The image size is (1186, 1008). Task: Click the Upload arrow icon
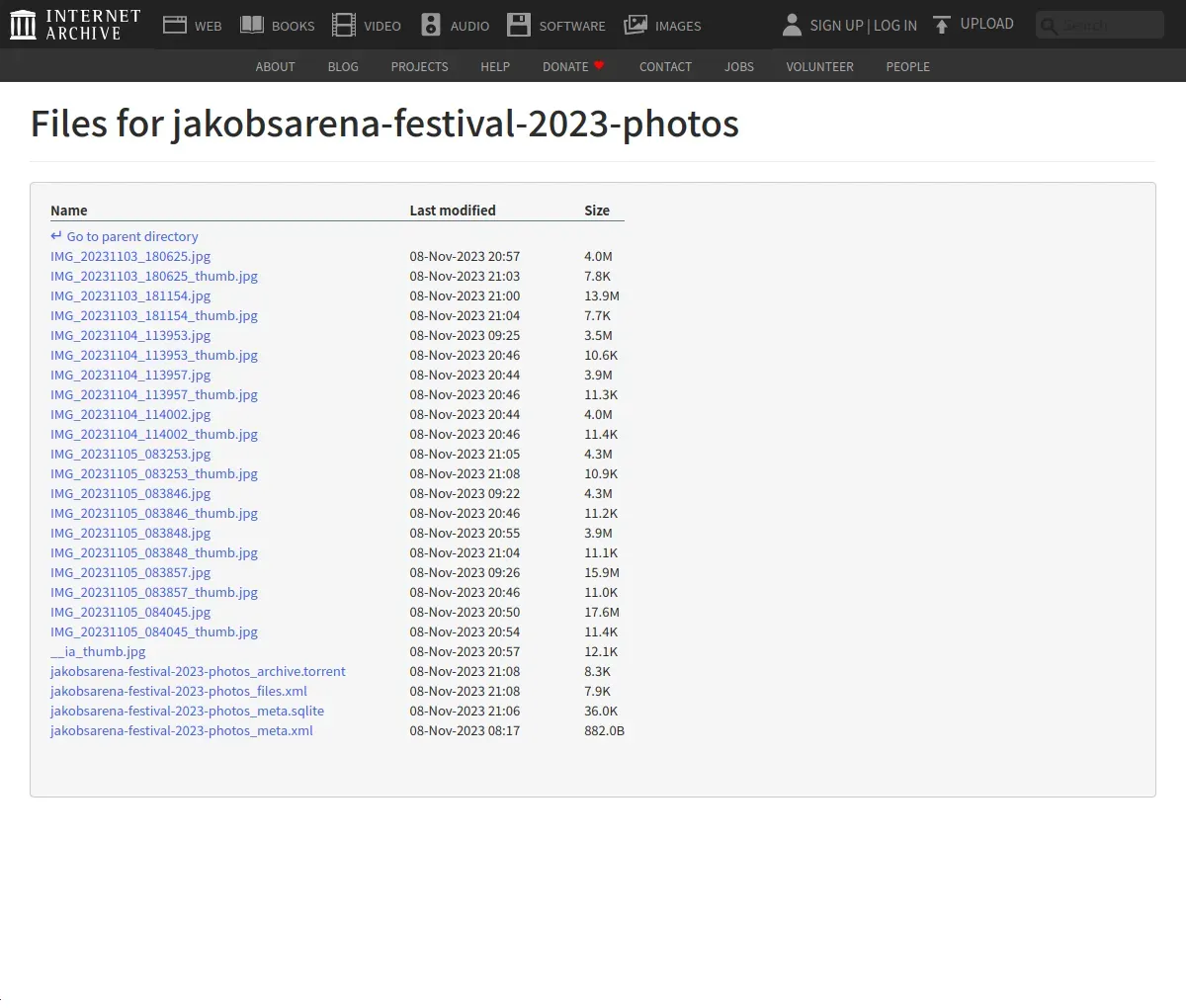(942, 25)
